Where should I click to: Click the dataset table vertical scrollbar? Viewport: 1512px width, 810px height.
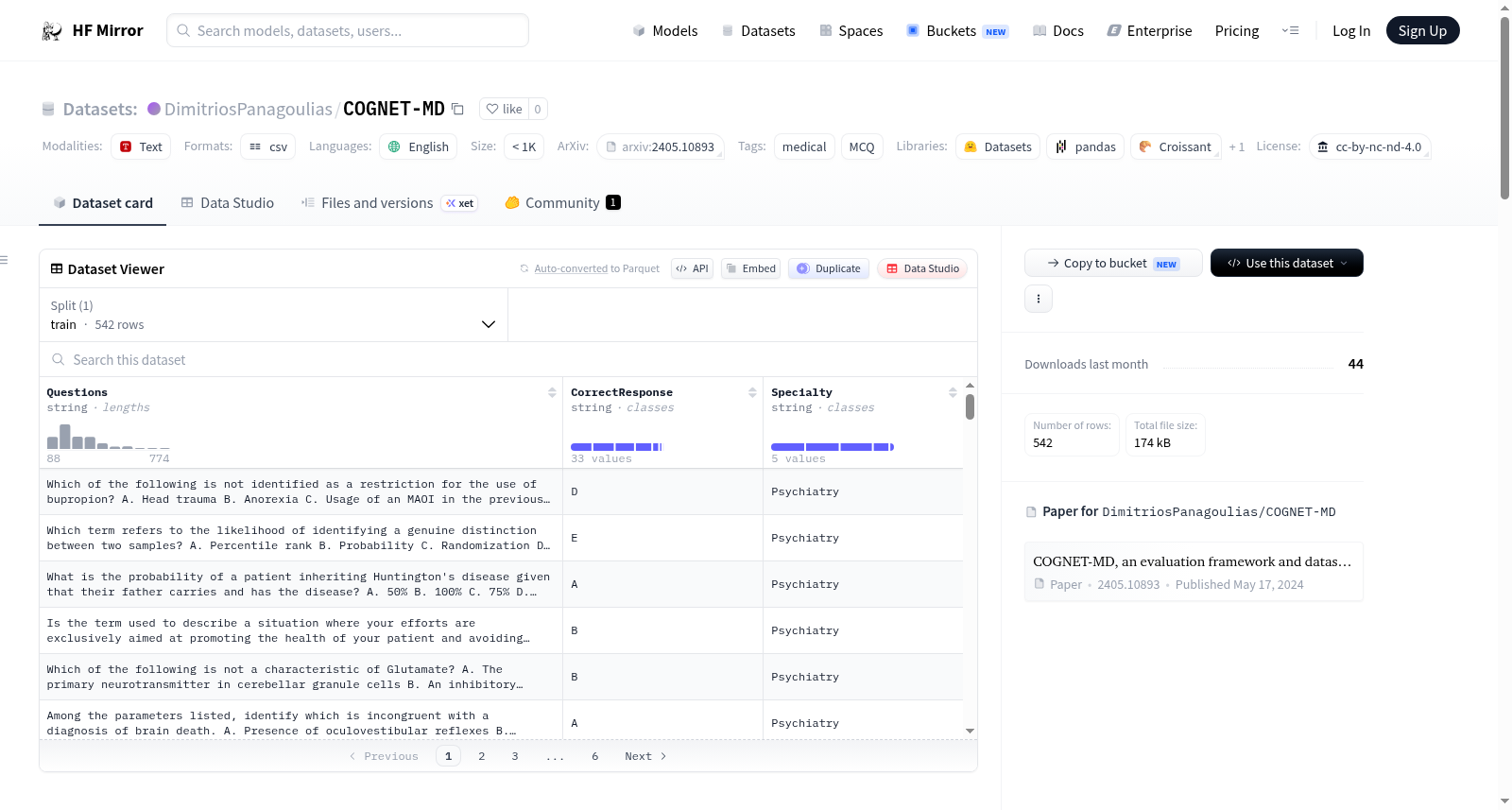pos(970,406)
